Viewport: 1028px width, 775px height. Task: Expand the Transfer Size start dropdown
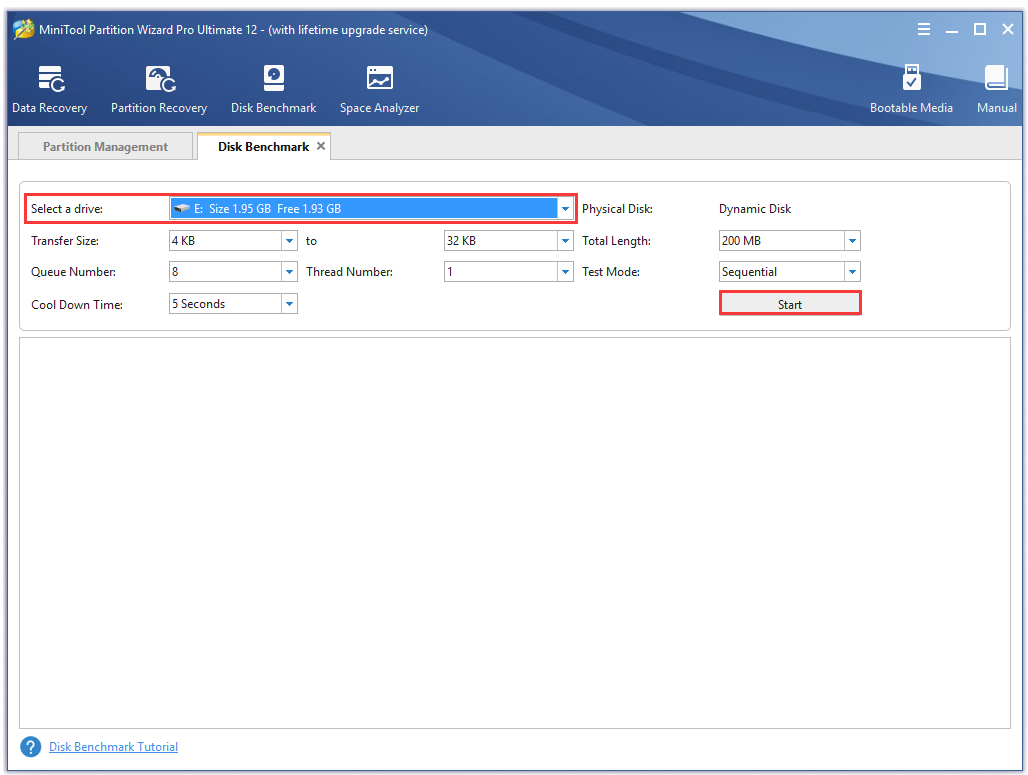(290, 240)
